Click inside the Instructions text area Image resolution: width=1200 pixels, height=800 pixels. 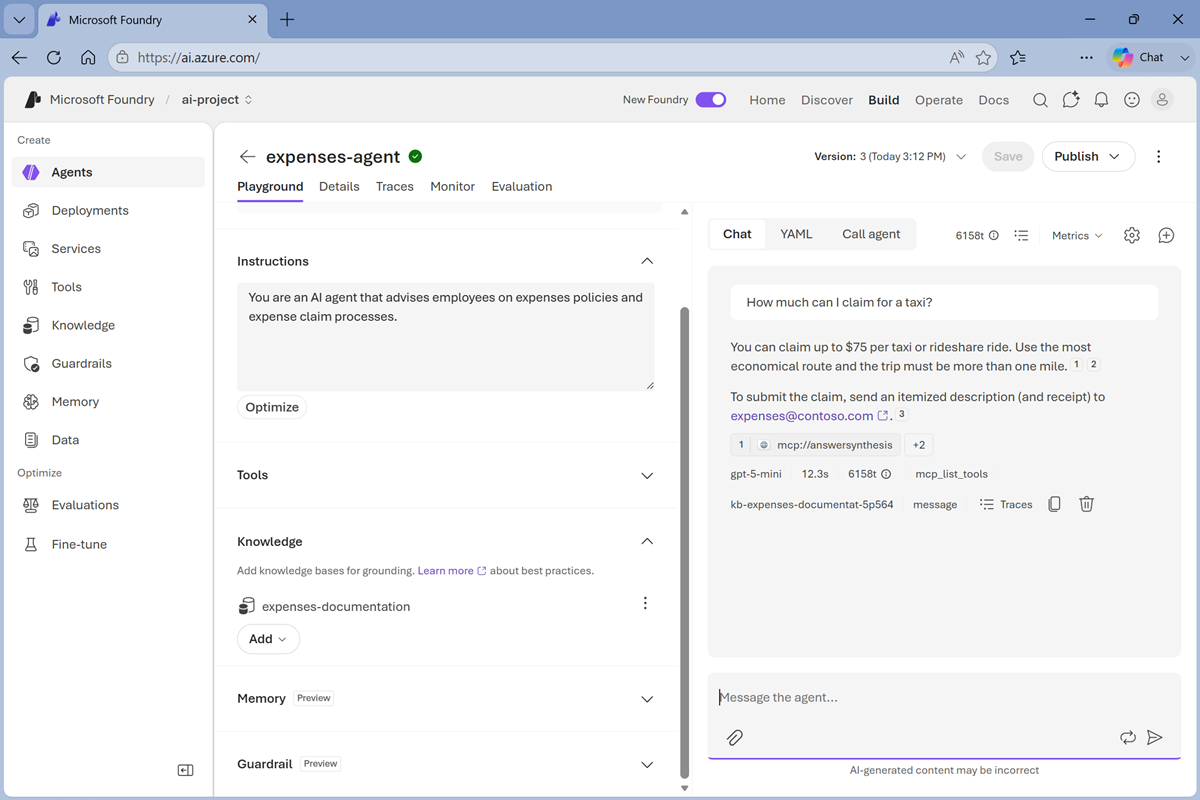(446, 337)
